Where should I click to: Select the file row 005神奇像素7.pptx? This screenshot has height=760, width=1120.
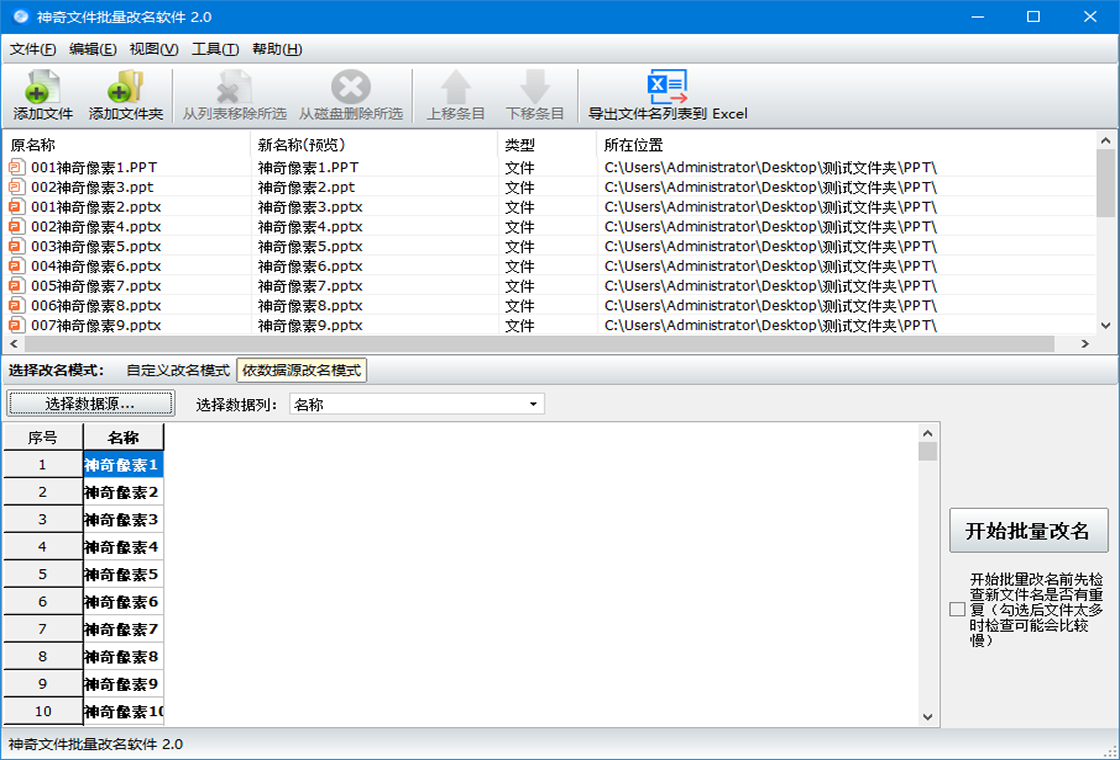point(549,286)
